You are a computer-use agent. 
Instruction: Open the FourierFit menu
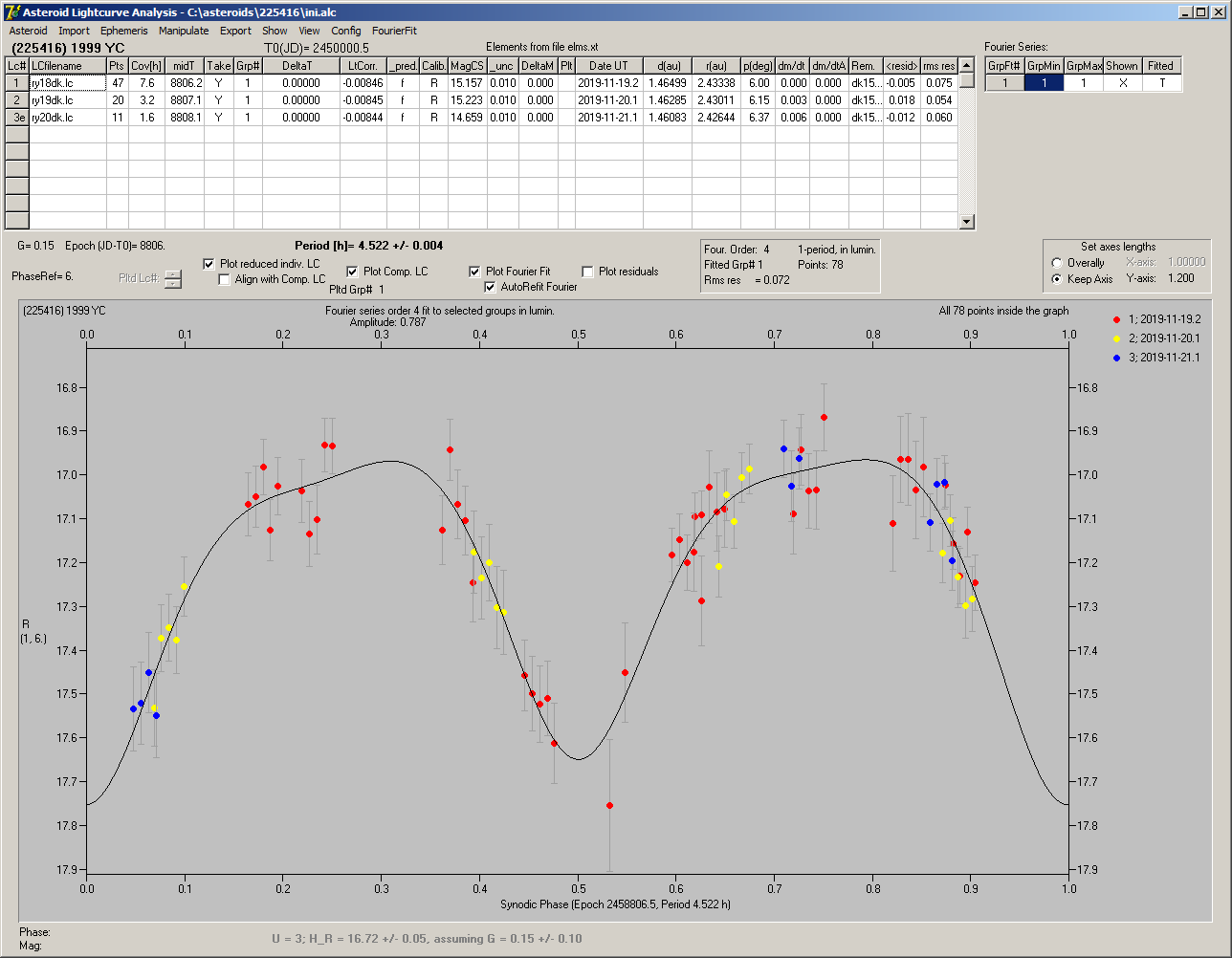point(394,31)
